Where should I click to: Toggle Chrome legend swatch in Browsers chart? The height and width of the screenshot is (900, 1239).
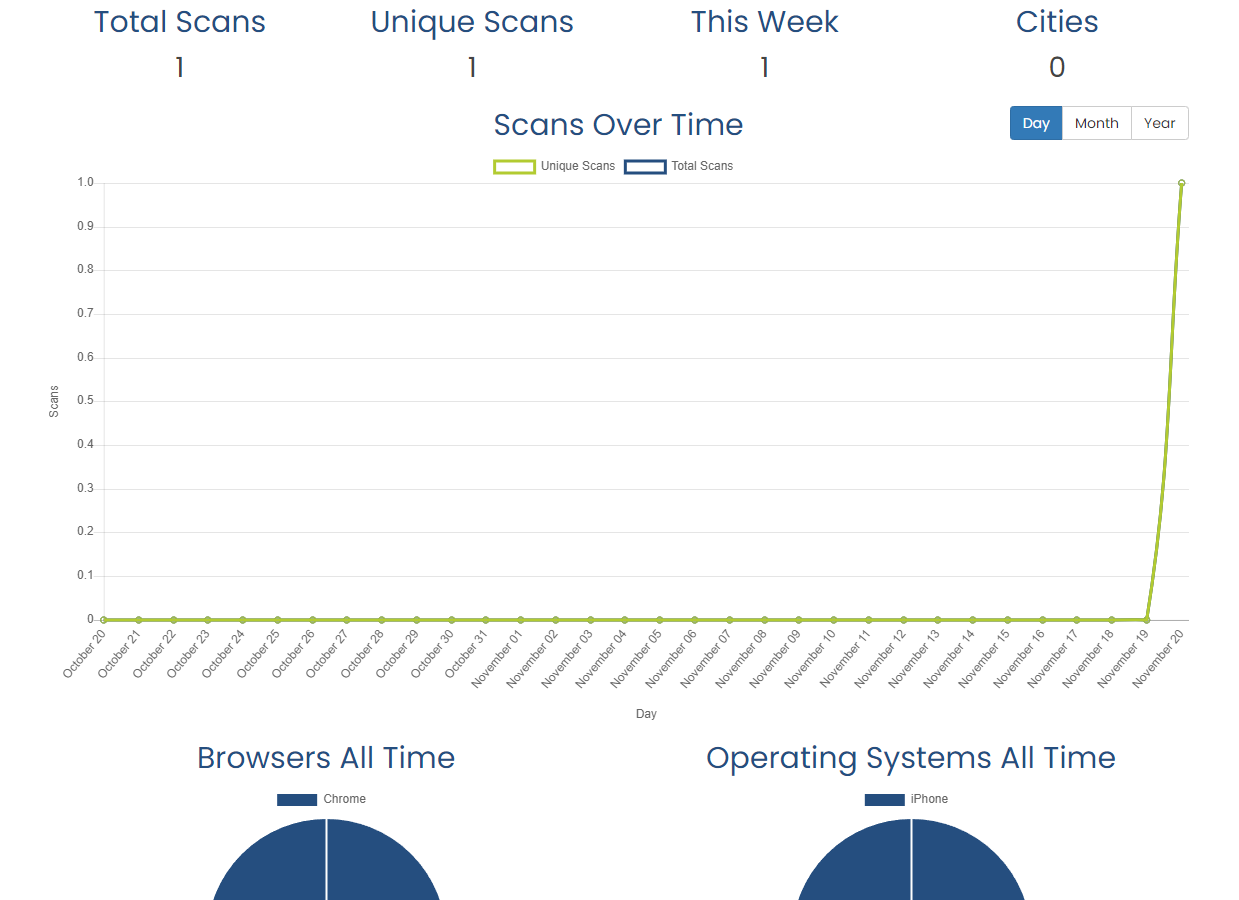297,799
